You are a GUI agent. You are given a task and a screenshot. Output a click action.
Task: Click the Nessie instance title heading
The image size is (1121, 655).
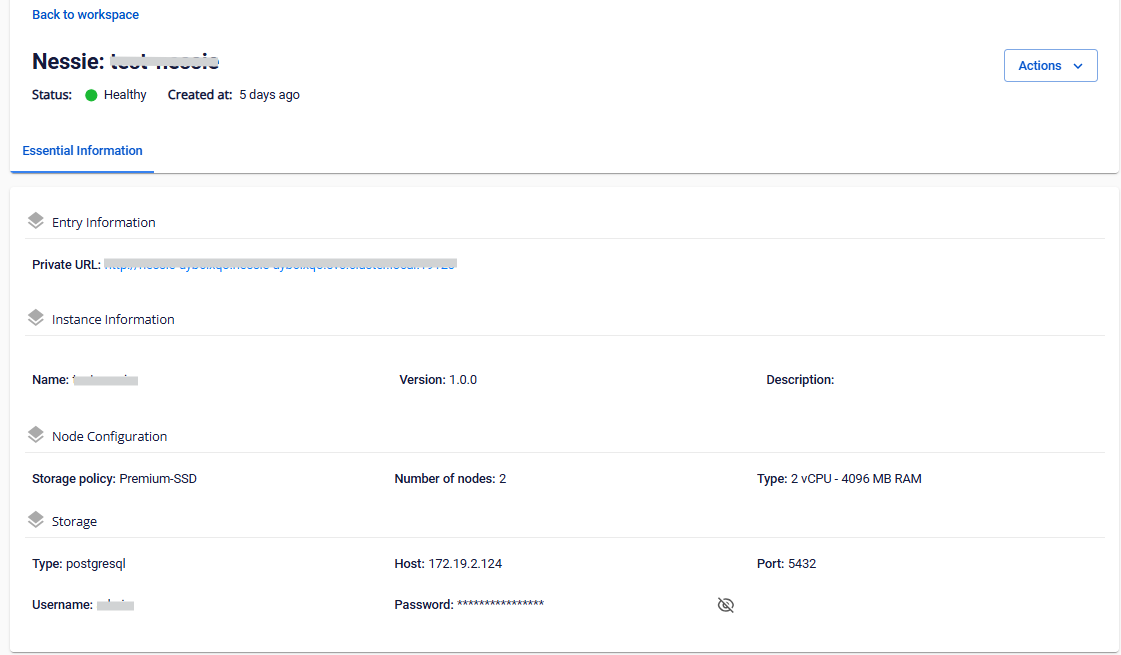(126, 61)
